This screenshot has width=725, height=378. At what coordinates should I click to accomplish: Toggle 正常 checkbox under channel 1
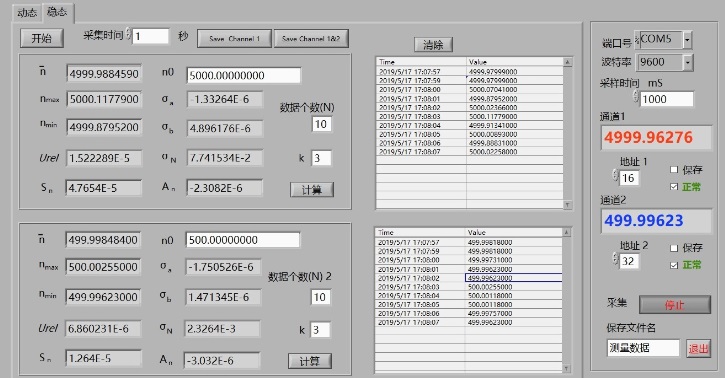[x=674, y=187]
